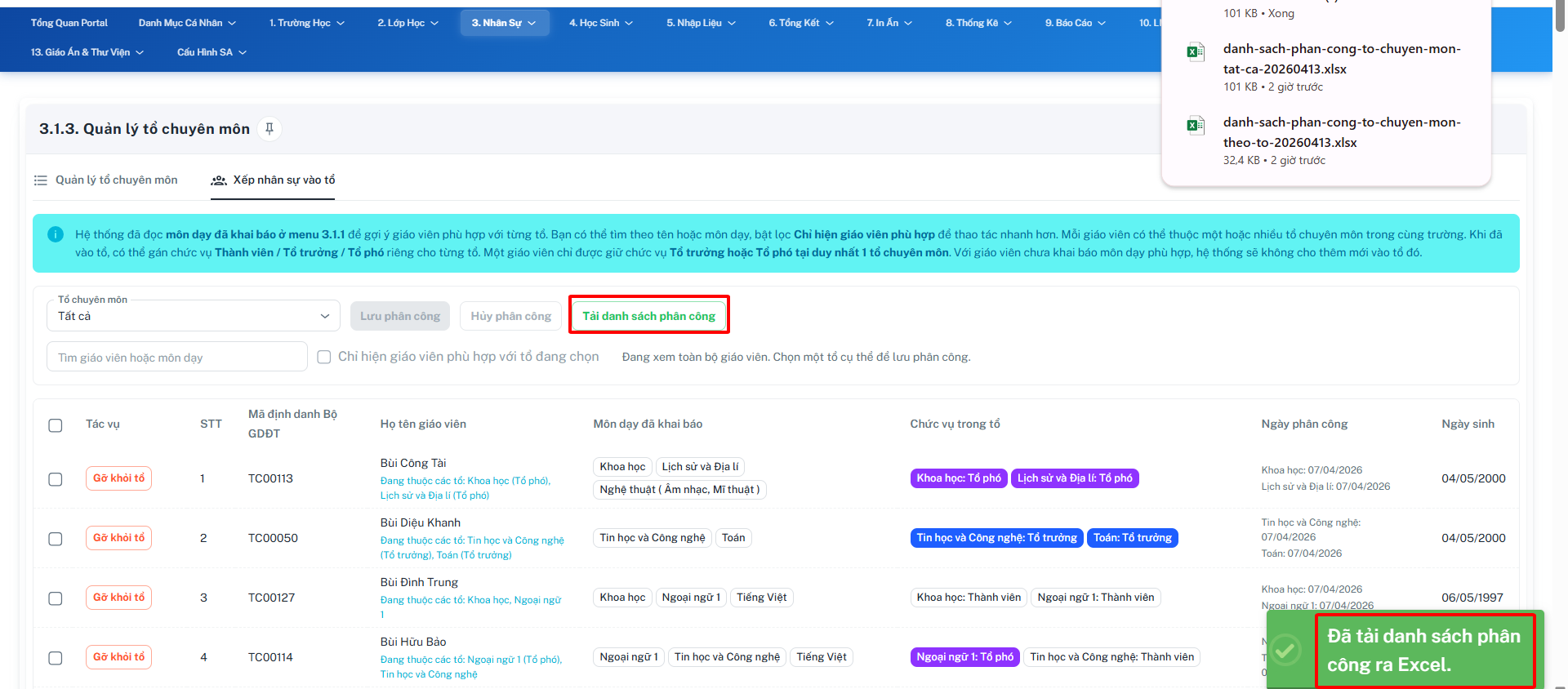Open the Tổ chuyên môn dropdown showing Tất cả
The width and height of the screenshot is (1568, 689).
pyautogui.click(x=194, y=315)
